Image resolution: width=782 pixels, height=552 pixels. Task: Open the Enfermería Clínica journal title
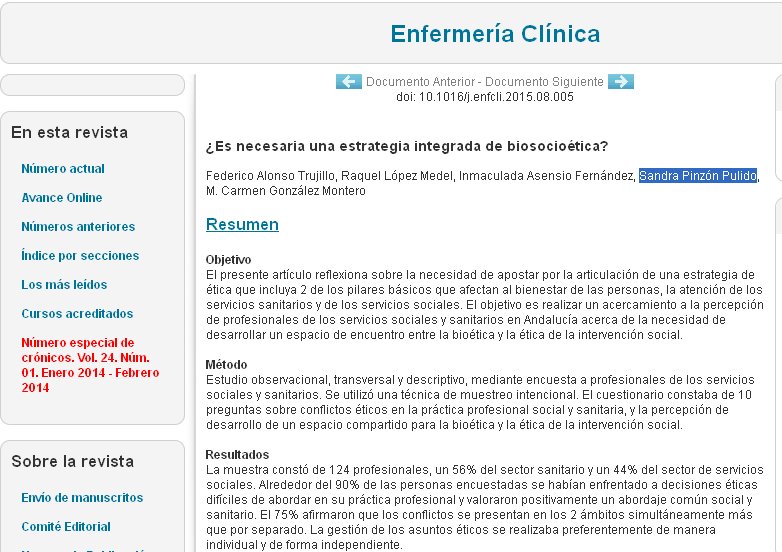tap(495, 34)
